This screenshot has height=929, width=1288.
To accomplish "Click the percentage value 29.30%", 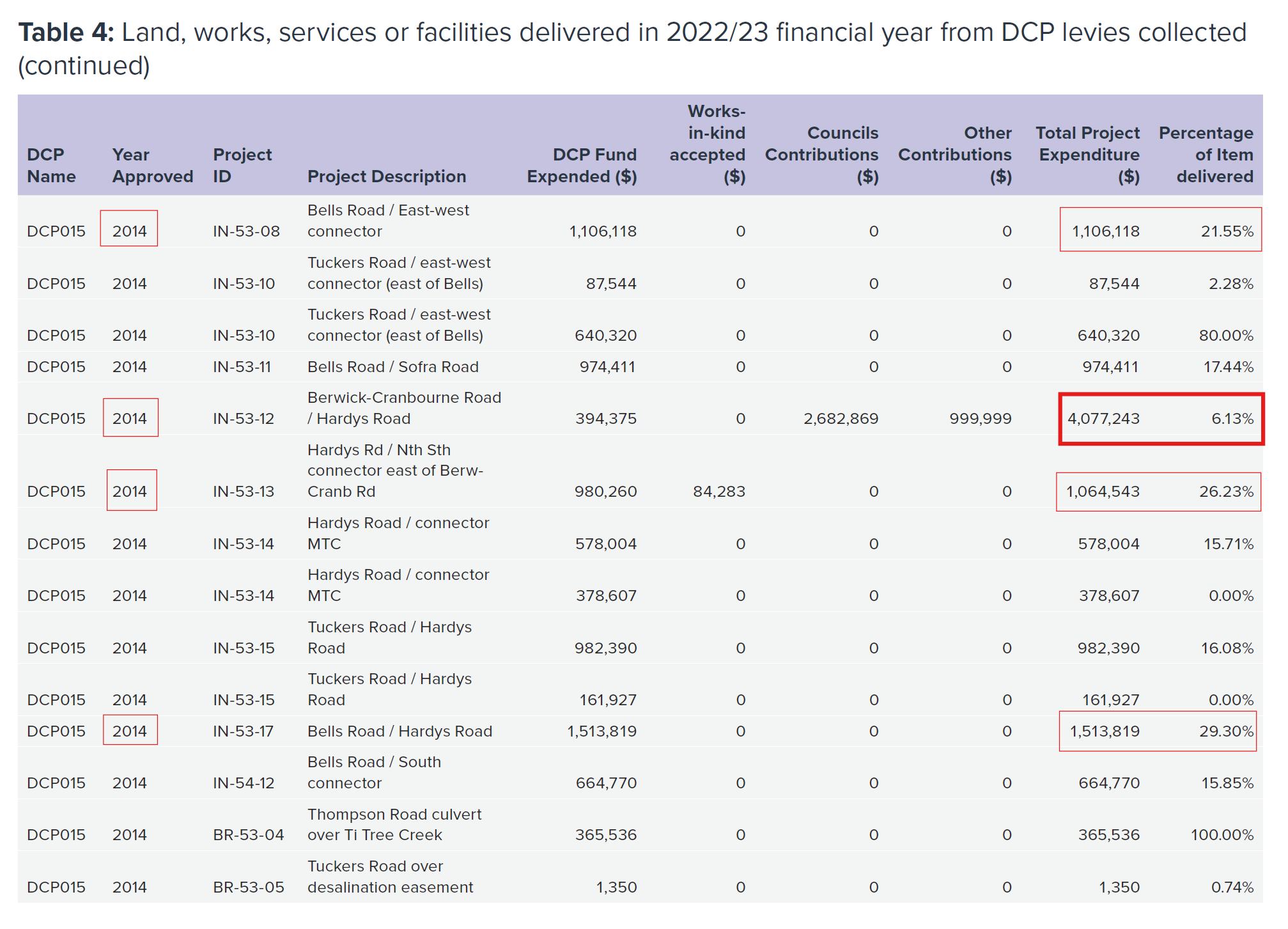I will pyautogui.click(x=1226, y=731).
